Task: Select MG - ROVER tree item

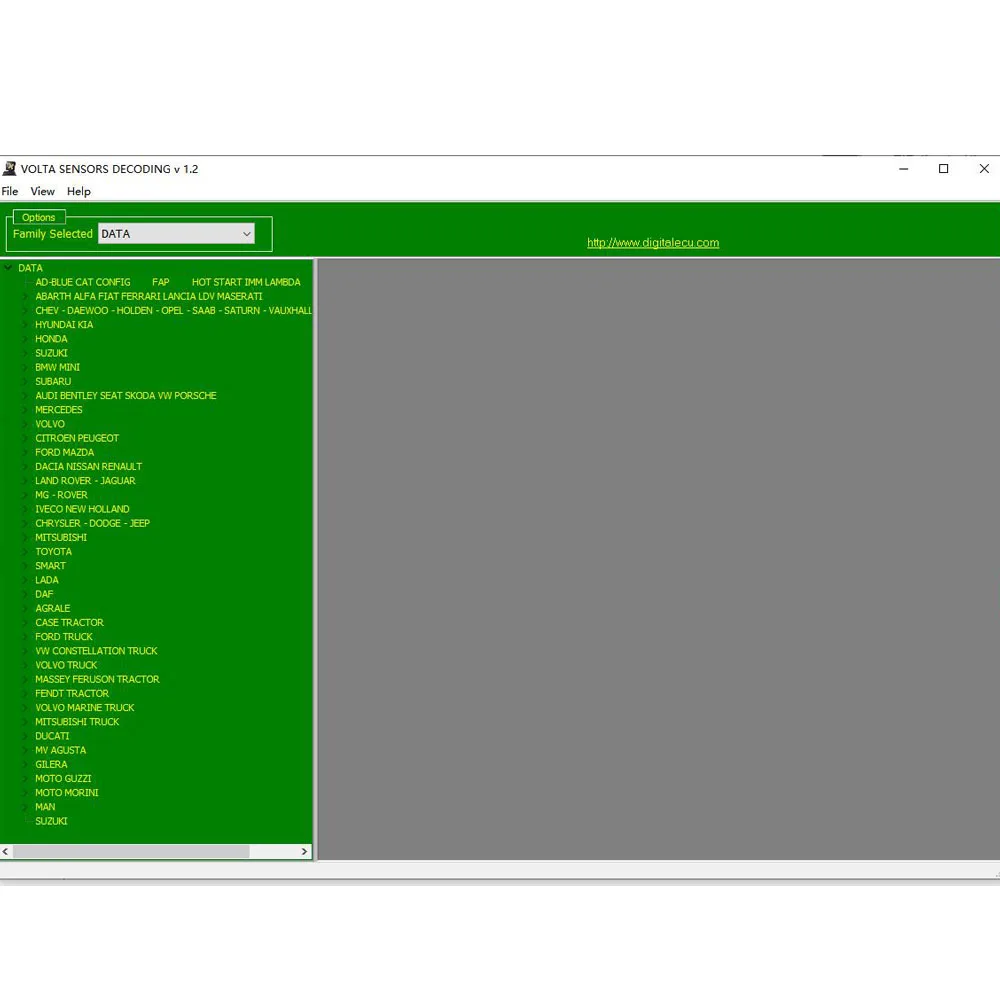Action: pyautogui.click(x=61, y=495)
